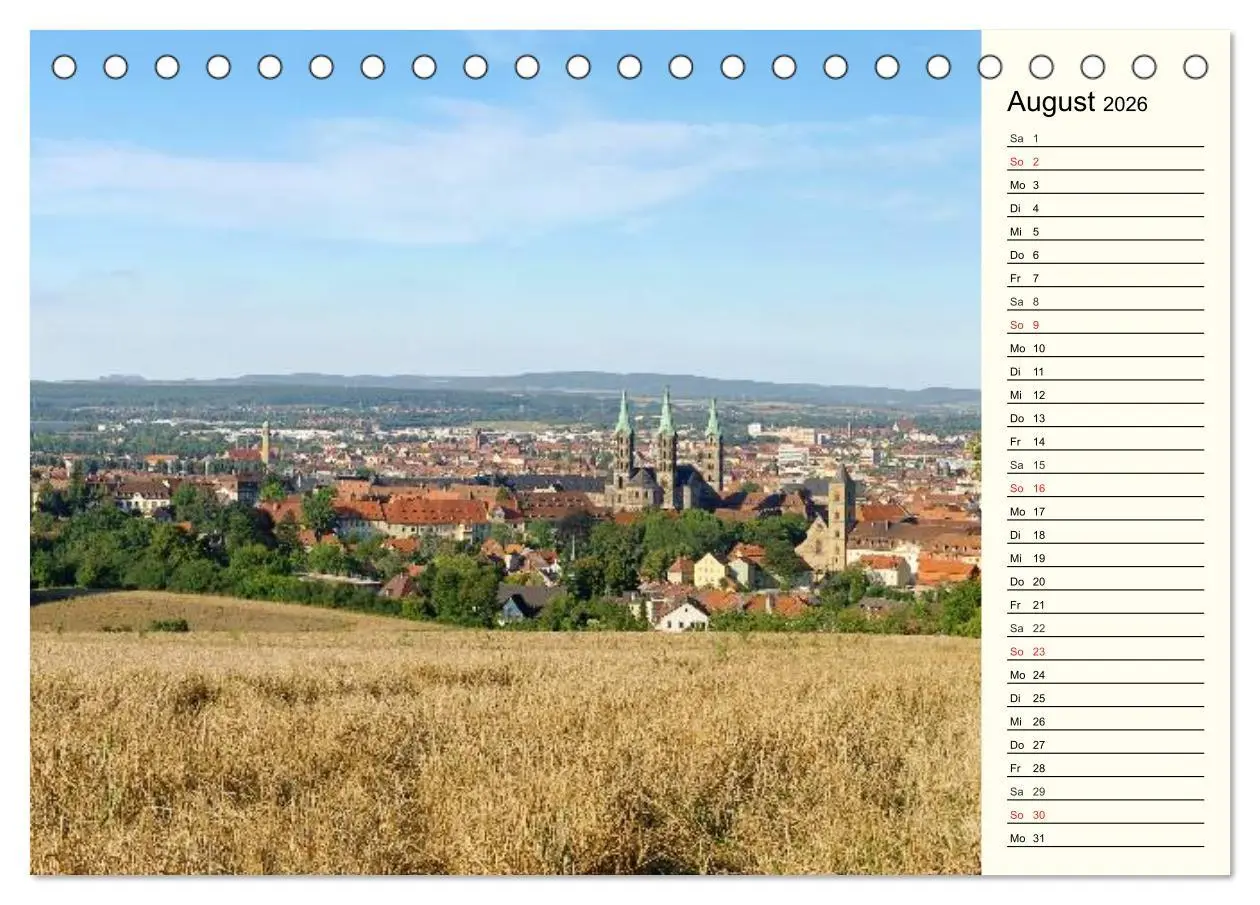Image resolution: width=1260 pixels, height=905 pixels.
Task: Select the Mo 17 date row
Action: [1105, 511]
